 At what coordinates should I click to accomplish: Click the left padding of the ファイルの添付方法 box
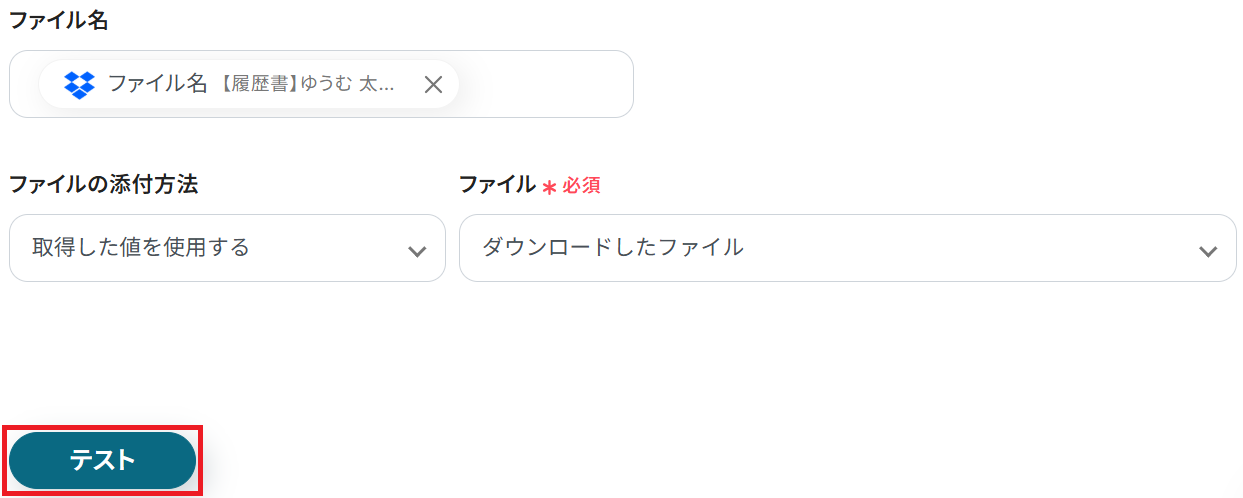pos(20,248)
